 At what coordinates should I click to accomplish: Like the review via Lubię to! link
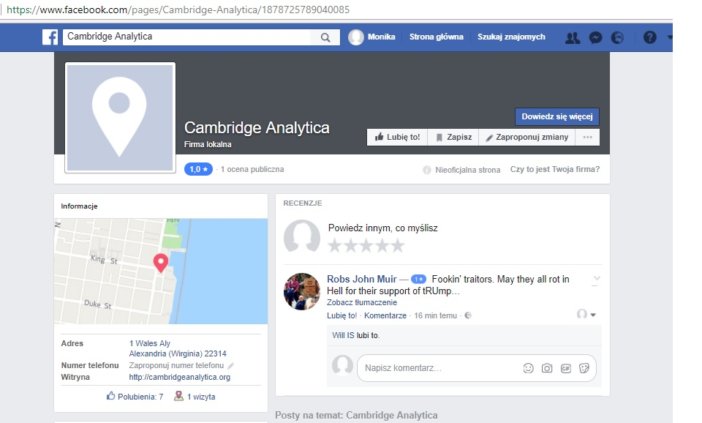point(342,316)
